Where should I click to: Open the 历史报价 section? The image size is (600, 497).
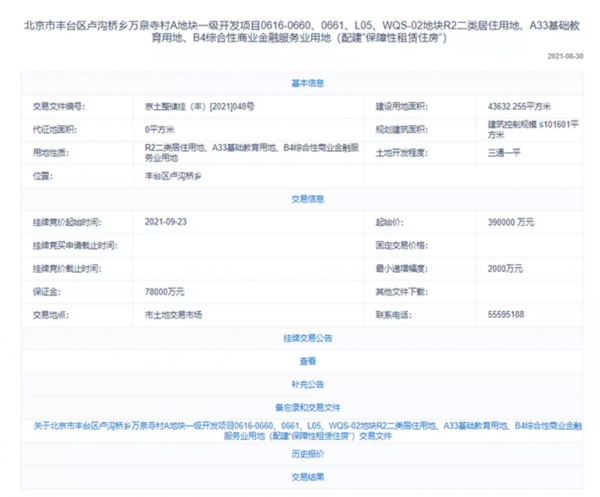tap(308, 454)
